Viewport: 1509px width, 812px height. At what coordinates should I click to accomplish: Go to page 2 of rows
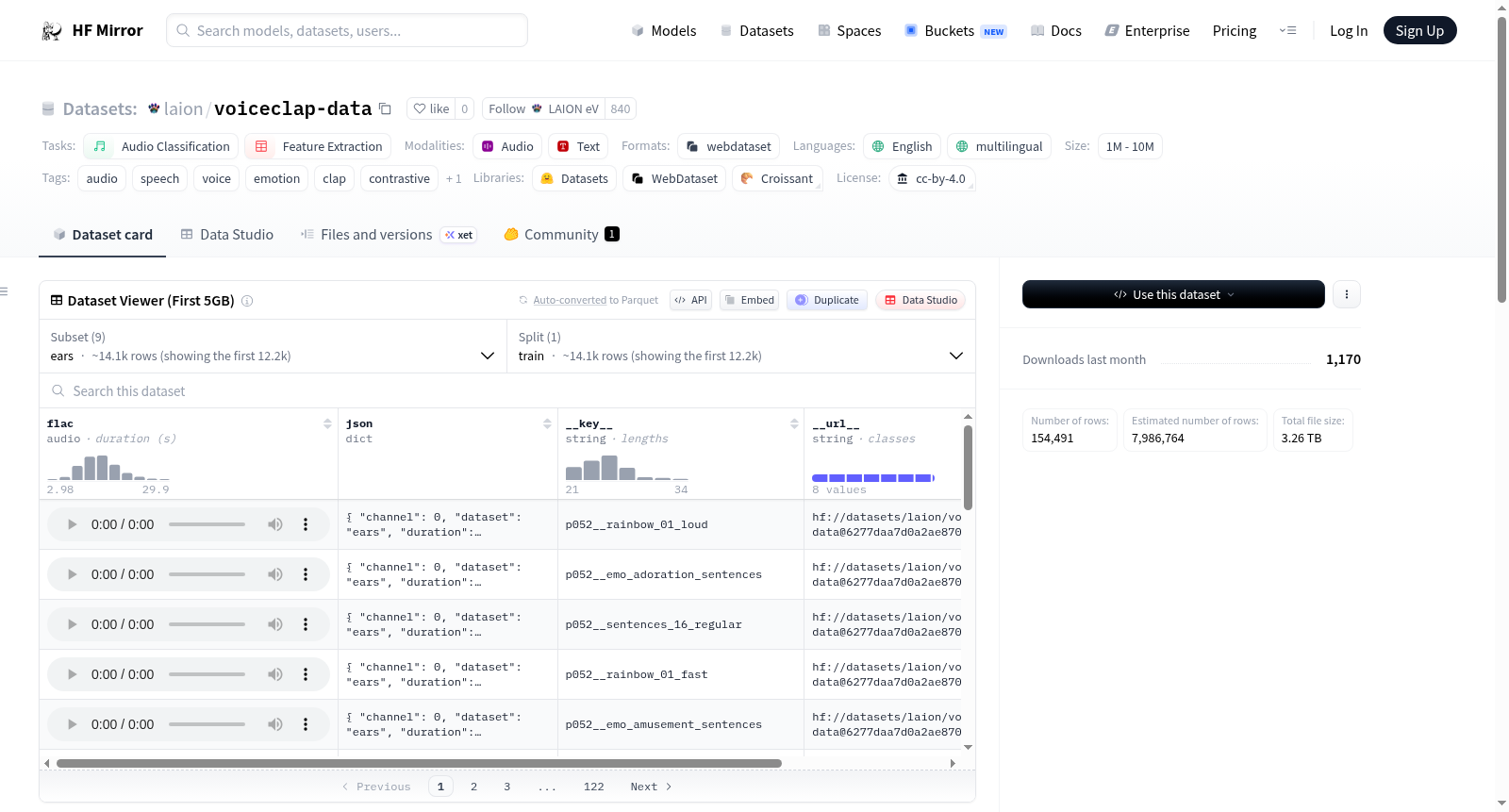tap(473, 787)
